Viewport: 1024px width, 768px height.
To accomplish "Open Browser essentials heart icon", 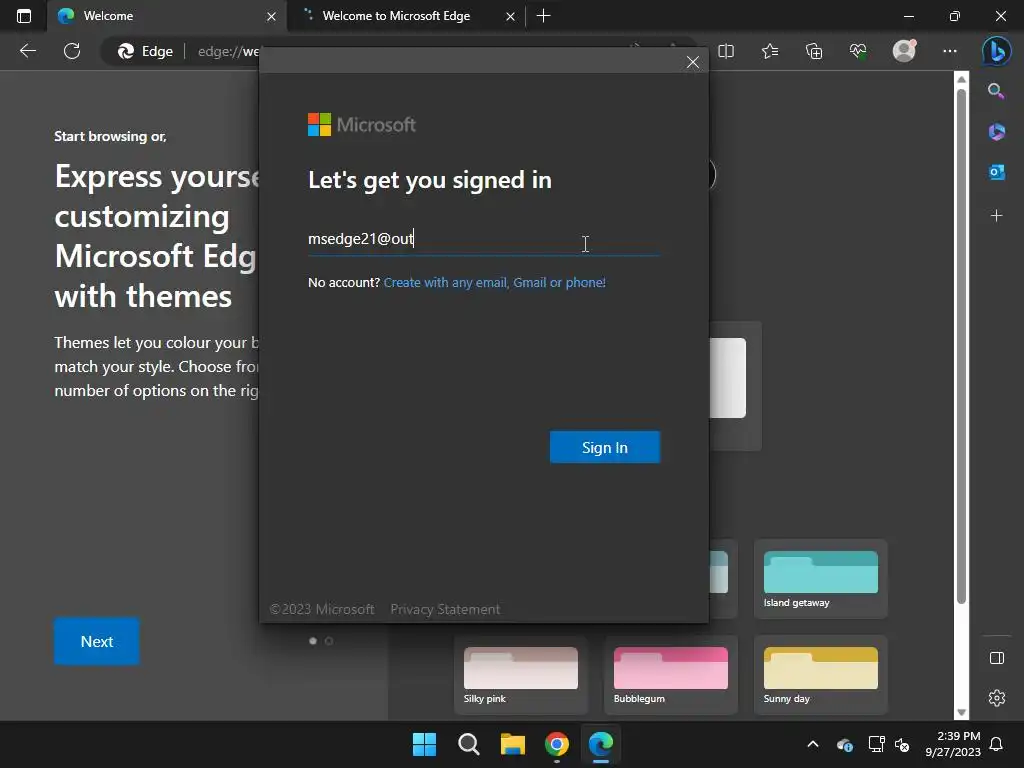I will (858, 51).
